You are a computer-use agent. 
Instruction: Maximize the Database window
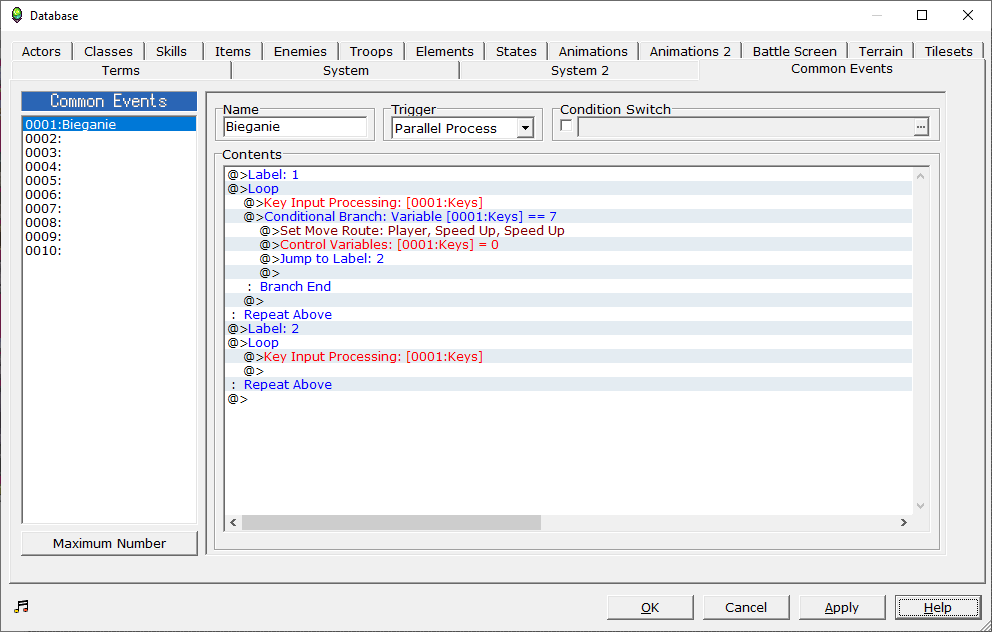(x=922, y=15)
